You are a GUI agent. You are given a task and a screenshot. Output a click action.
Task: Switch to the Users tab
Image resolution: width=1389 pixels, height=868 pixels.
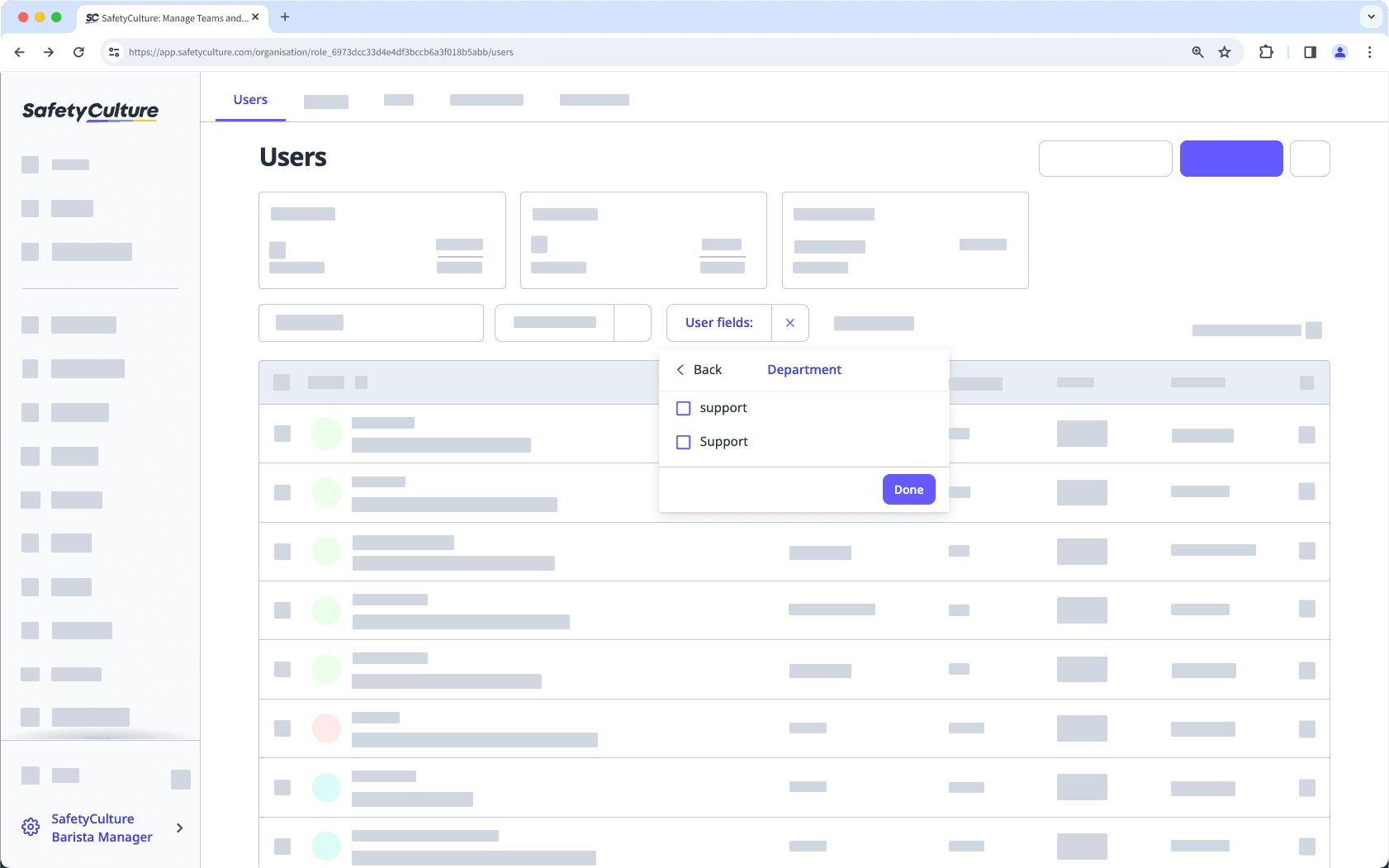click(x=250, y=99)
